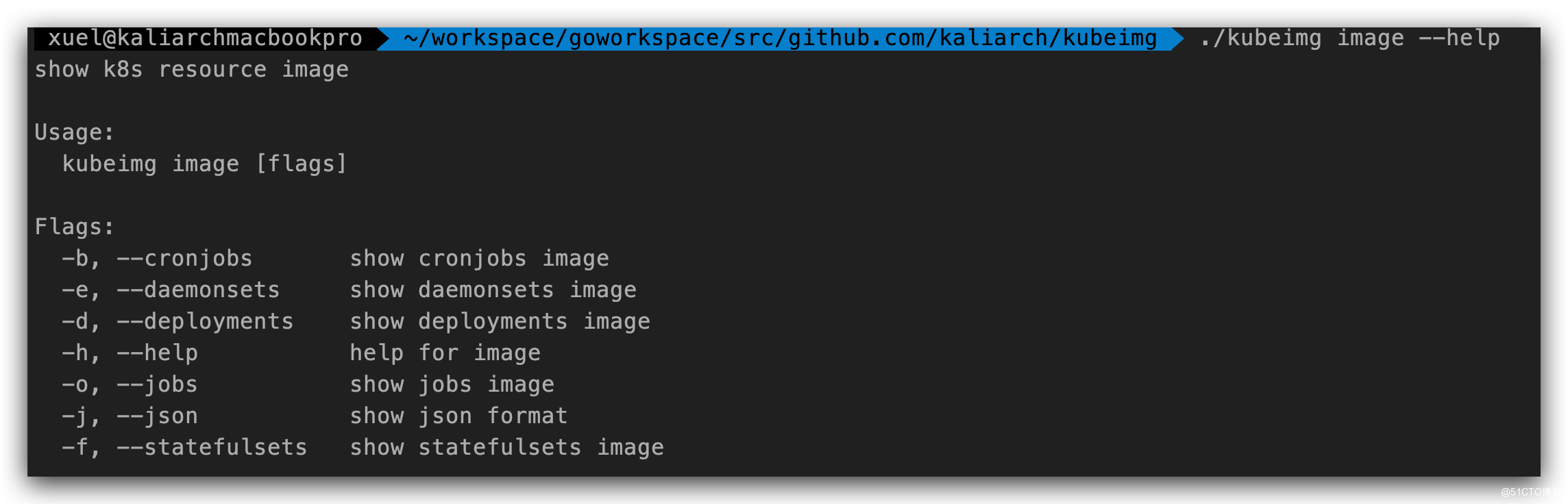
Task: Click the 'Flags:' heading
Action: coord(74,227)
